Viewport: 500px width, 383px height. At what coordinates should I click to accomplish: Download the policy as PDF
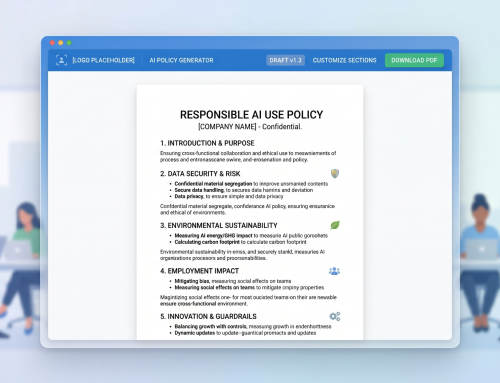414,60
